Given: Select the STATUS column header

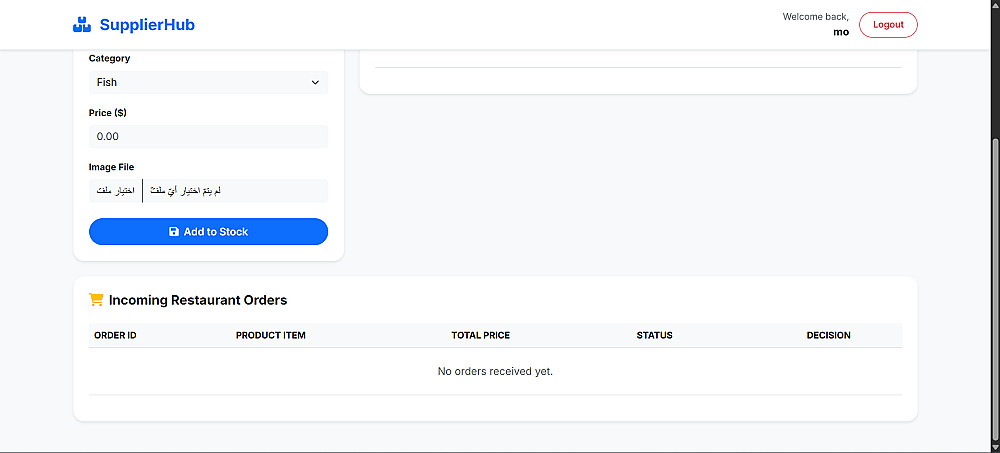Looking at the screenshot, I should coord(654,336).
